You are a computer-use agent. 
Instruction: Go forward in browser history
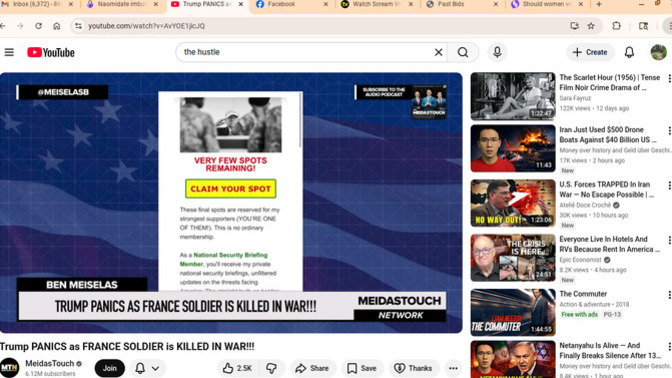pyautogui.click(x=20, y=26)
